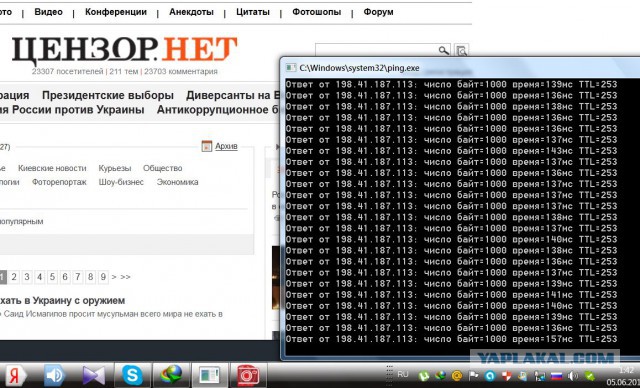This screenshot has width=640, height=388.
Task: Click the site search input field
Action: (x=376, y=50)
